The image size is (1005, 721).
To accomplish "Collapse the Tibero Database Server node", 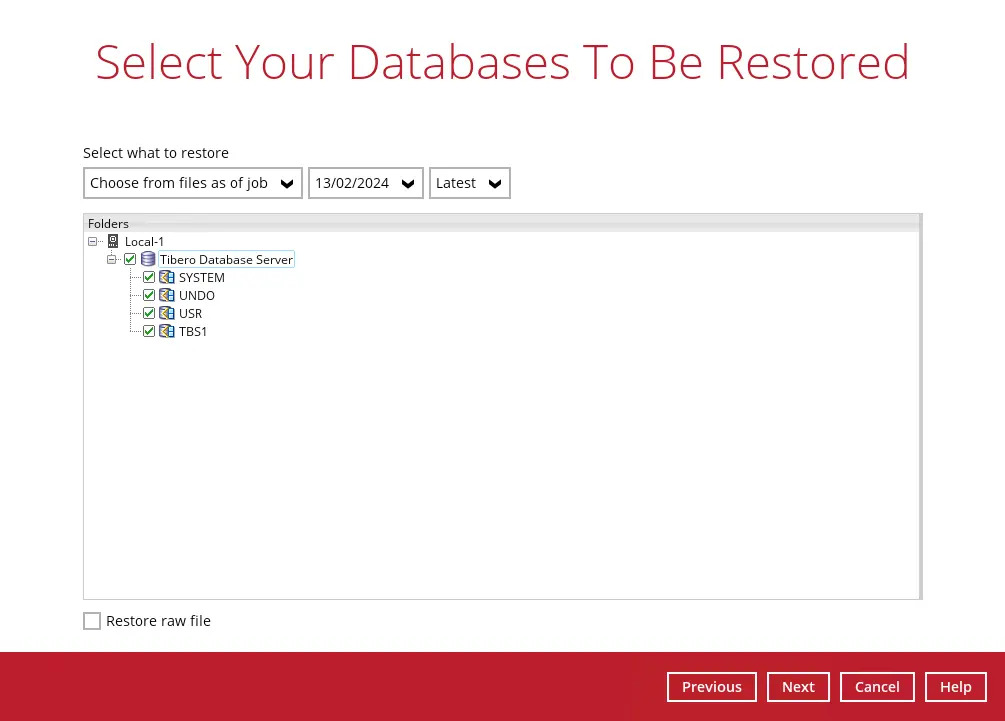I will click(112, 259).
